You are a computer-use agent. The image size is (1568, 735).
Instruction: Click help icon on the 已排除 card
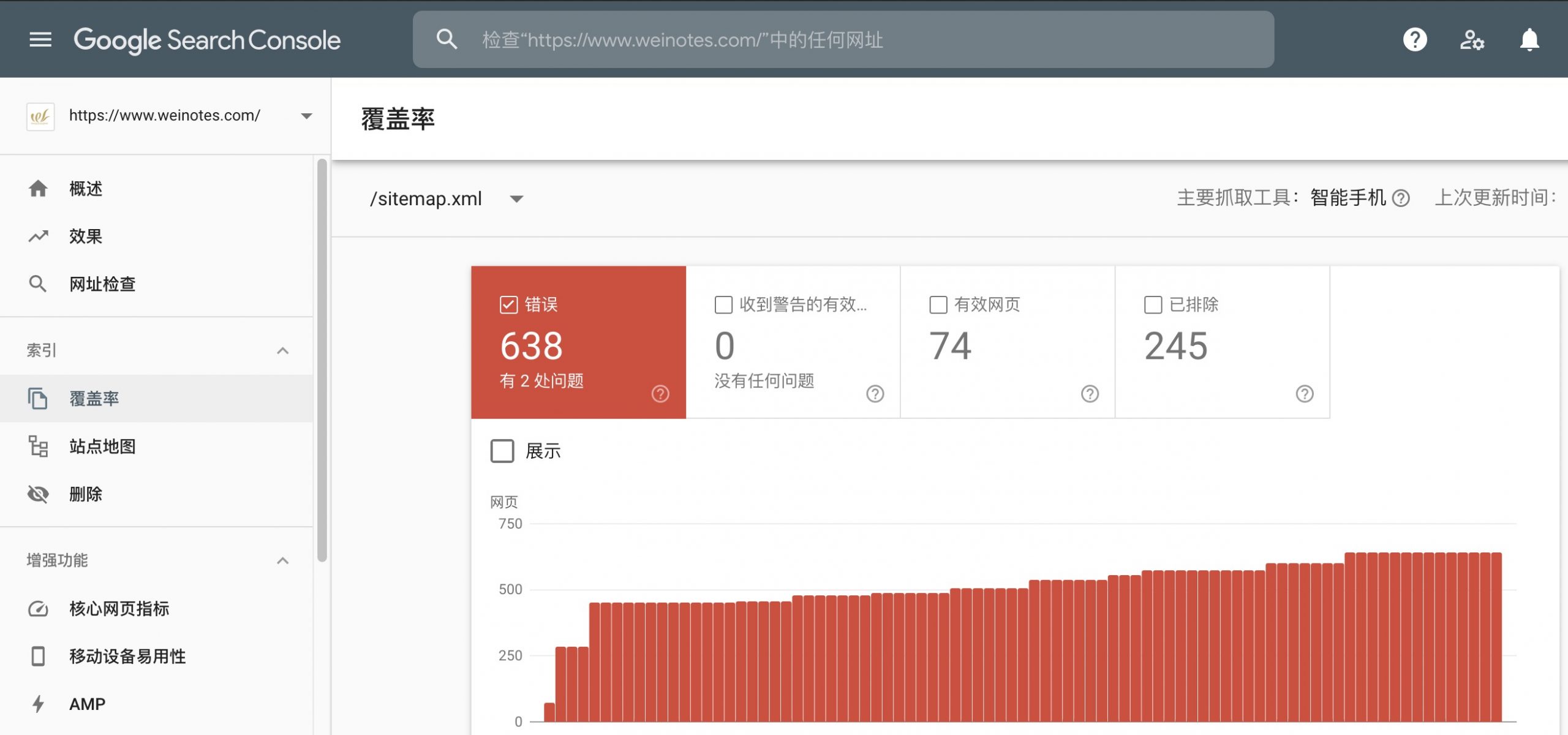click(x=1305, y=394)
